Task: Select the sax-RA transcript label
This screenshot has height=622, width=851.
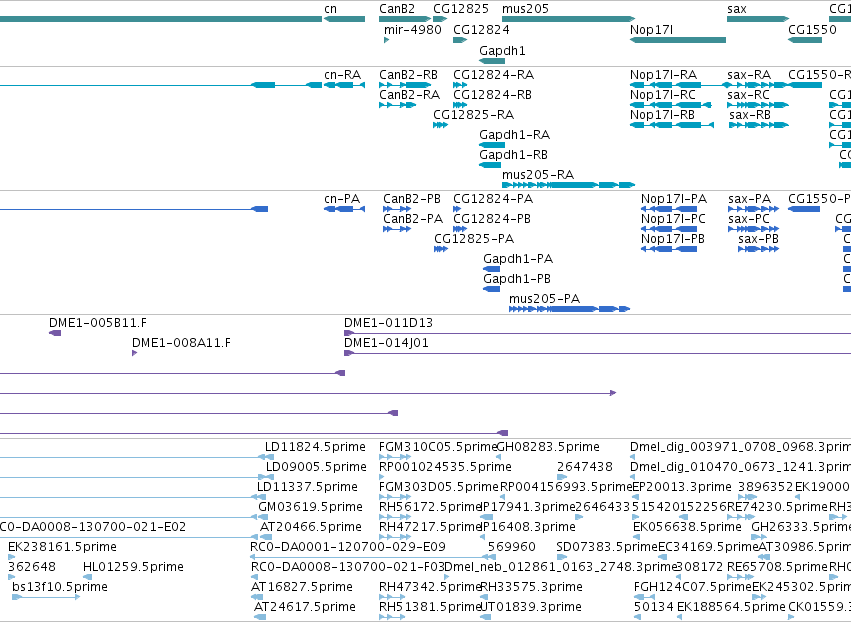Action: pyautogui.click(x=749, y=74)
